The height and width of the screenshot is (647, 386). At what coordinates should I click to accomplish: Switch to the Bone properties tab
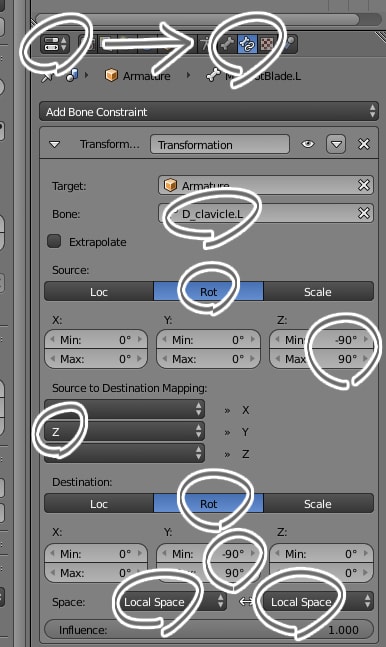pos(227,44)
